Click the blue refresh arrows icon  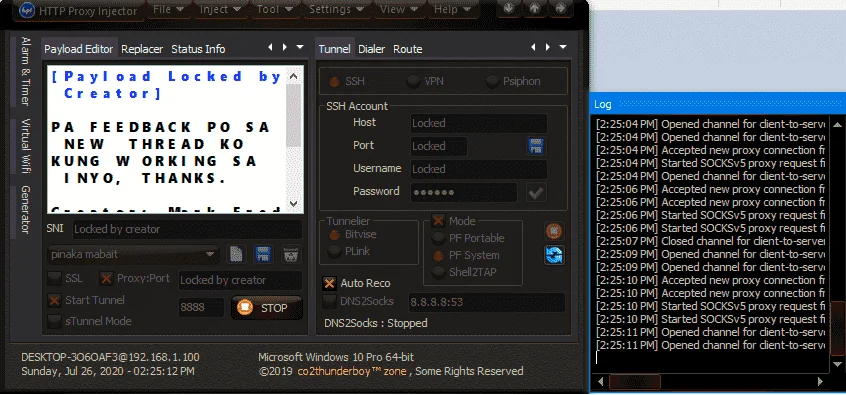[x=554, y=255]
